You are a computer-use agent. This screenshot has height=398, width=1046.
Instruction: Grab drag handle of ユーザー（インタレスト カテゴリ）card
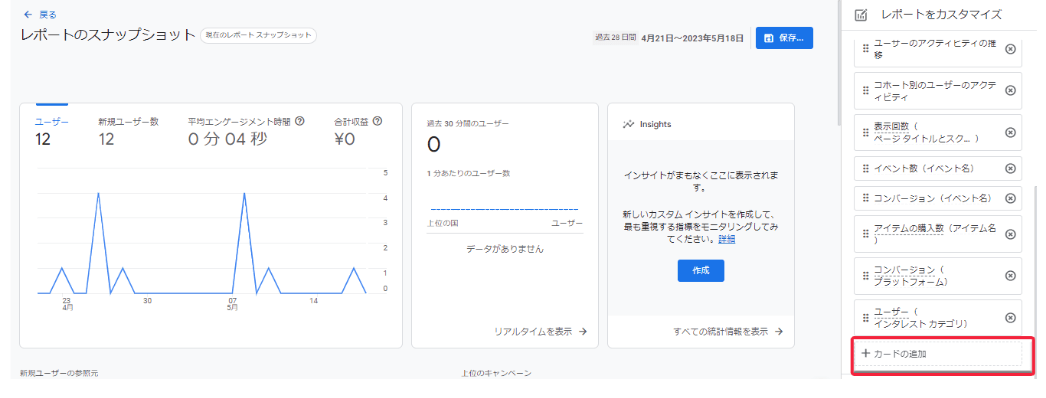click(865, 317)
